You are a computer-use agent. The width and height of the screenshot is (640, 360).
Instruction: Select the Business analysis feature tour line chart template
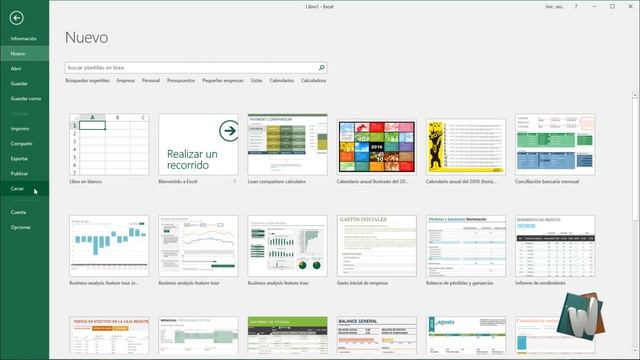(198, 246)
